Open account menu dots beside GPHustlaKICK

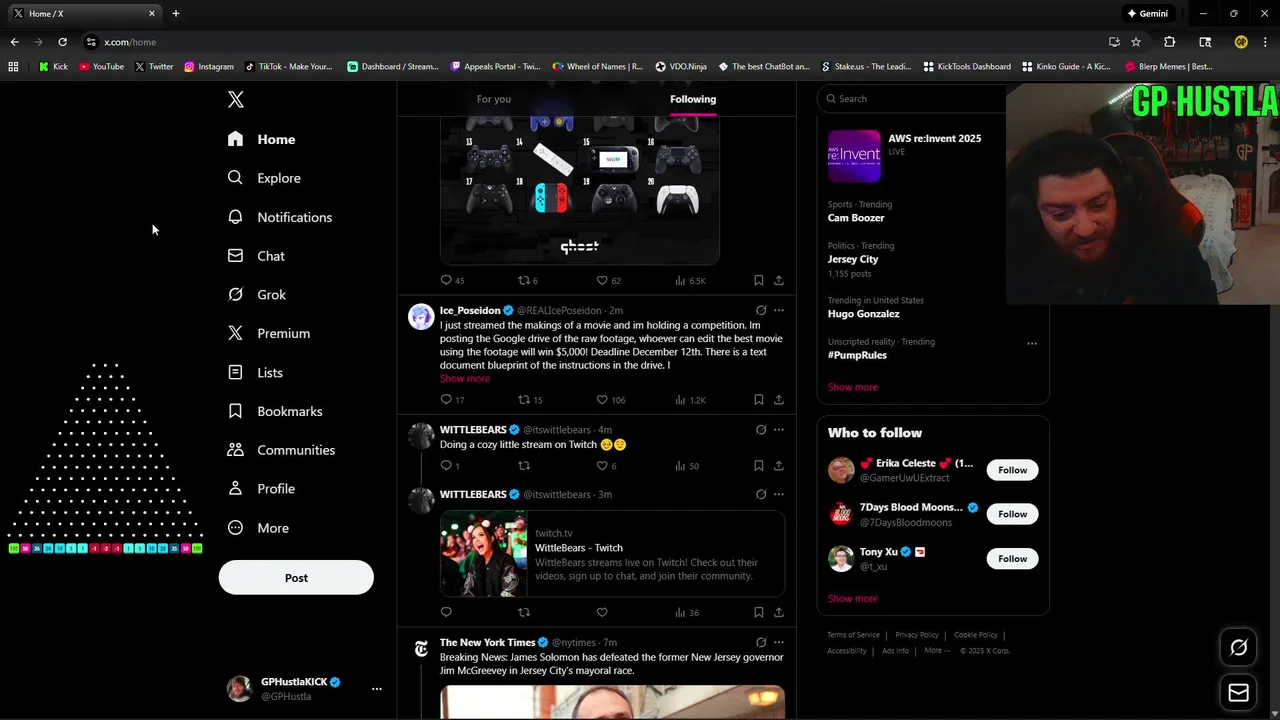click(377, 689)
